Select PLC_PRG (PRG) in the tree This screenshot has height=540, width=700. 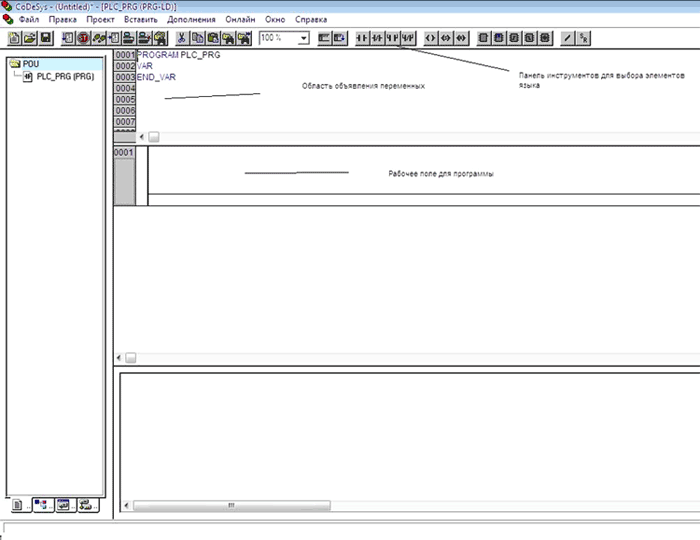[x=65, y=77]
